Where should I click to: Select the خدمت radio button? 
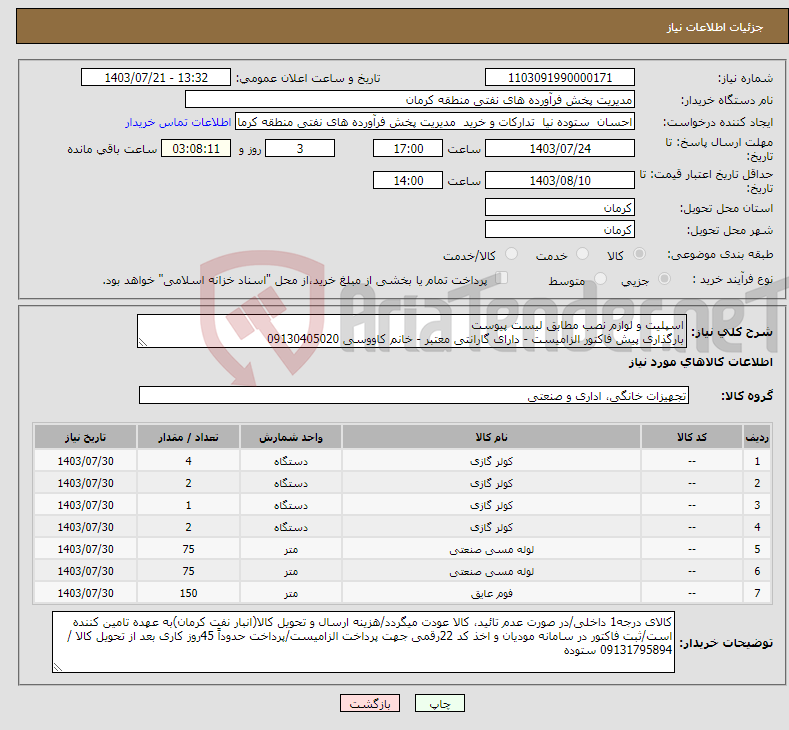[582, 254]
